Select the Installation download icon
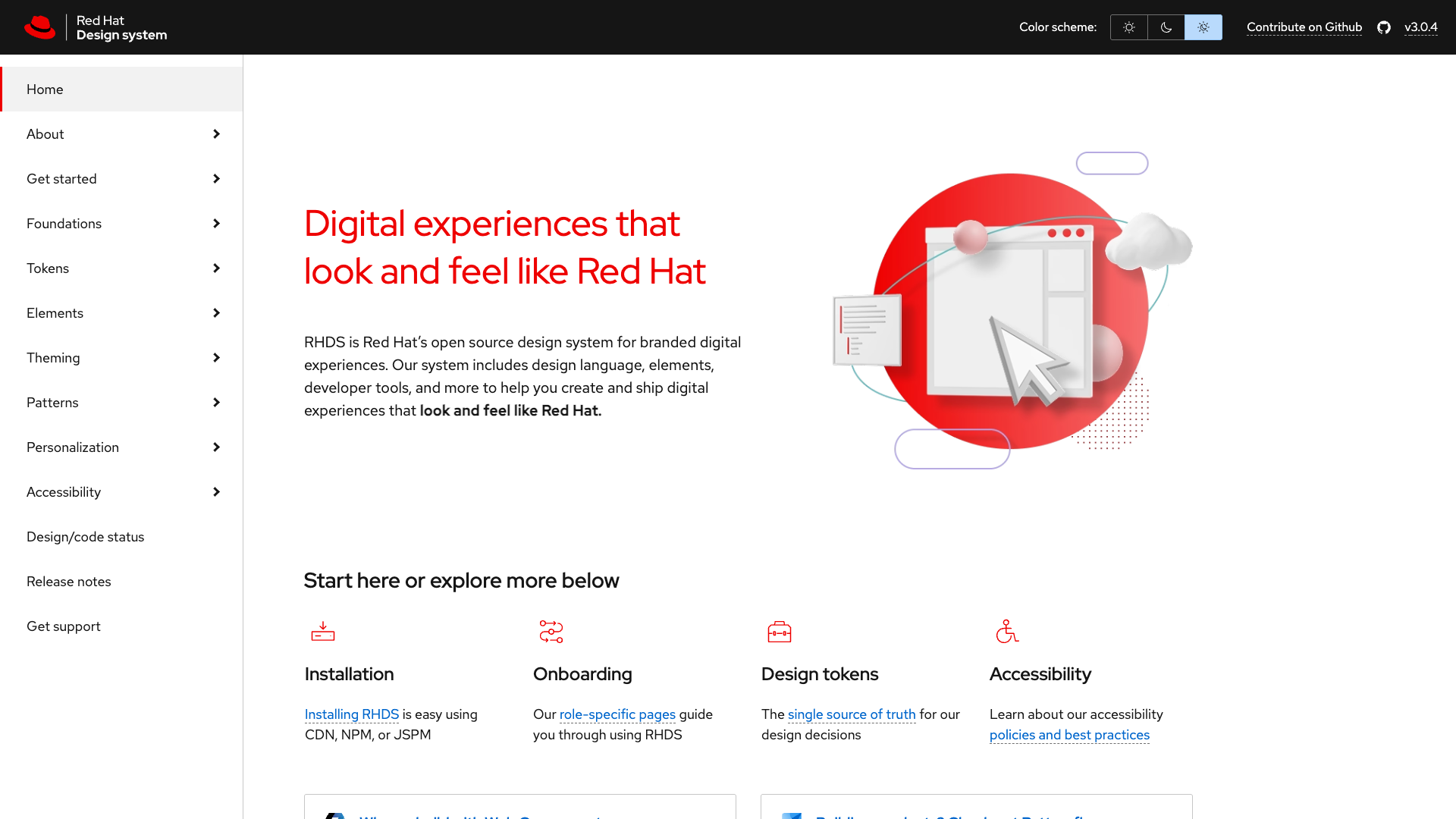 click(323, 631)
